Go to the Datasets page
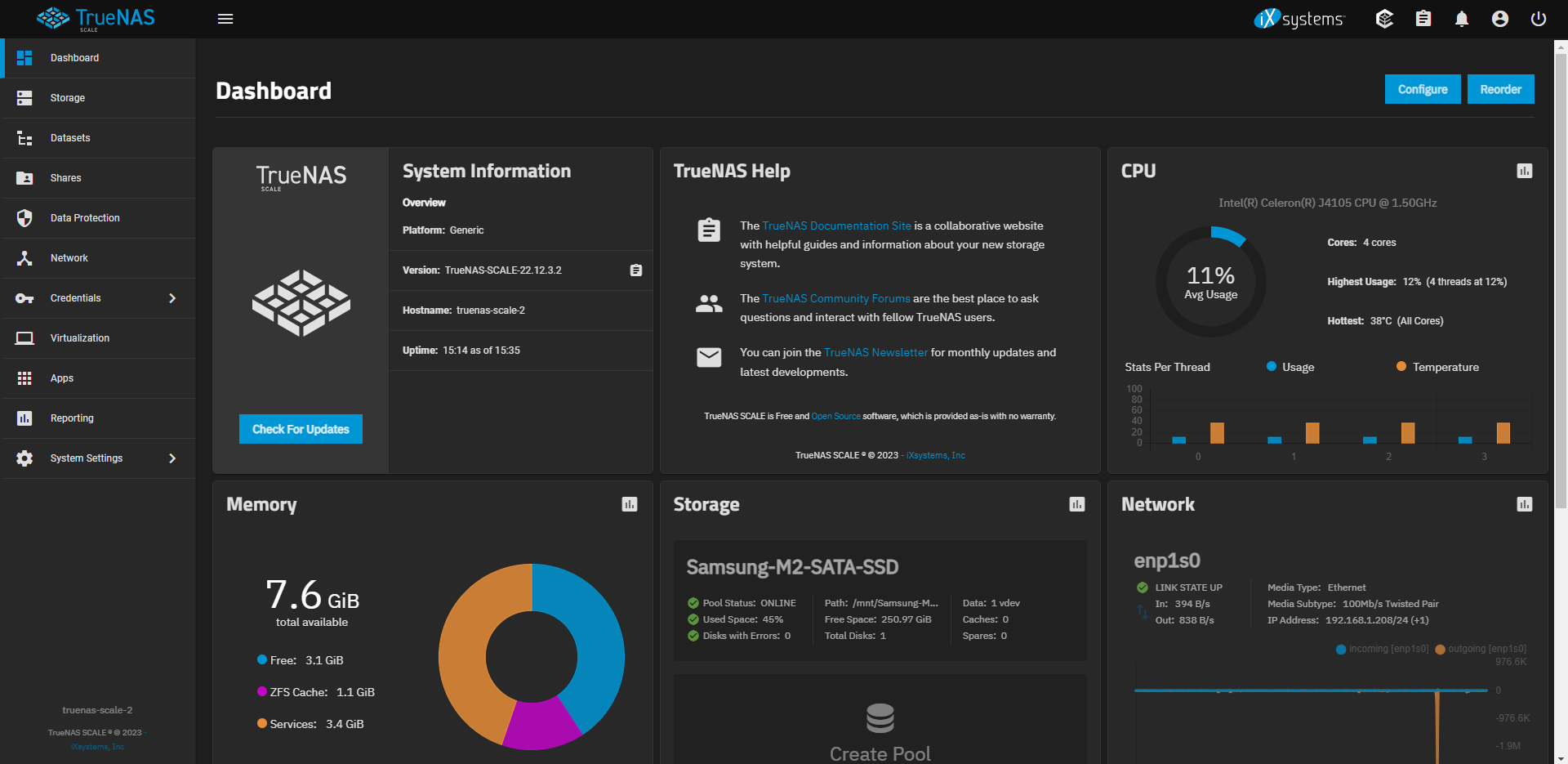Viewport: 1568px width, 764px height. pyautogui.click(x=70, y=138)
